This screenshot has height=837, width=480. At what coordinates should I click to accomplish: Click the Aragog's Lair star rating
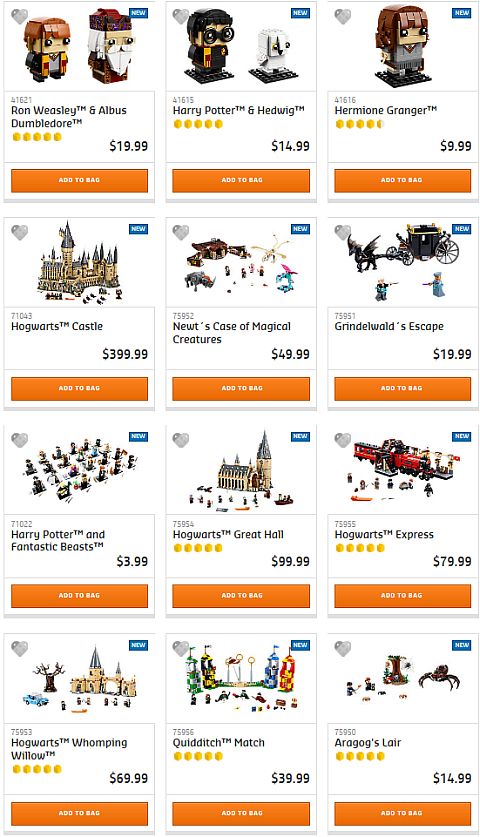pyautogui.click(x=360, y=756)
